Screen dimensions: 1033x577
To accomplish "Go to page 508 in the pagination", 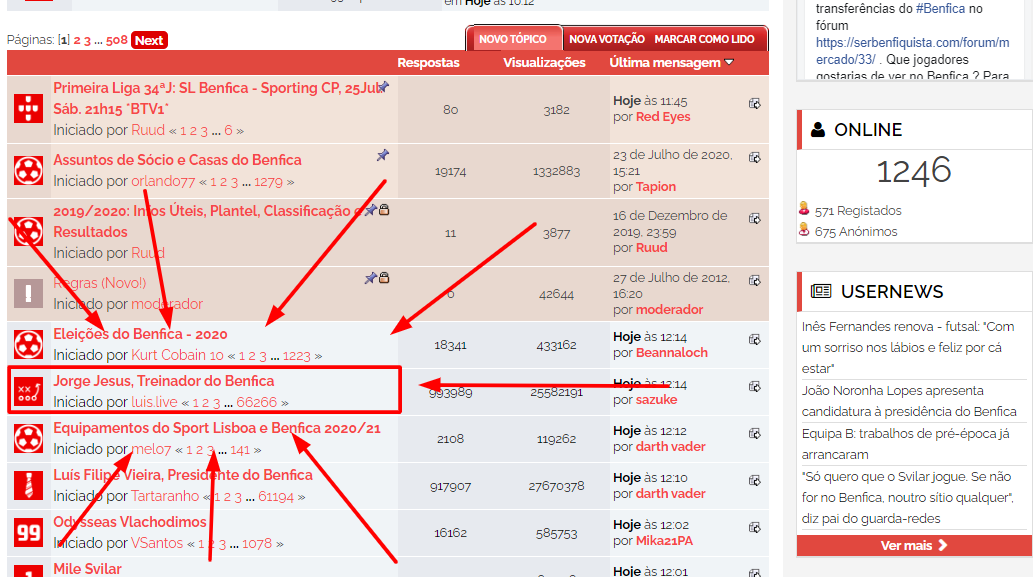I will 117,40.
